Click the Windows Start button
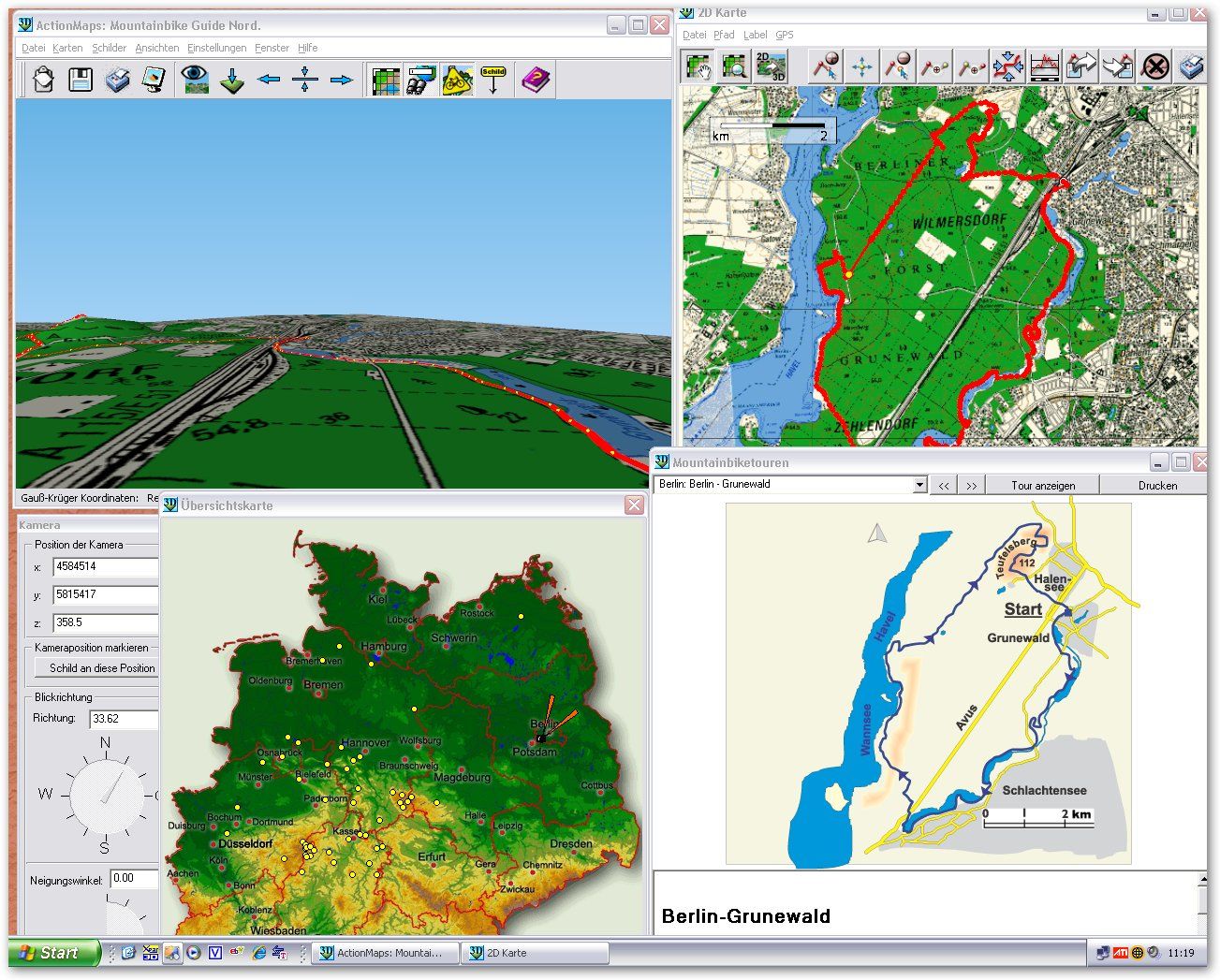The width and height of the screenshot is (1220, 980). [54, 953]
